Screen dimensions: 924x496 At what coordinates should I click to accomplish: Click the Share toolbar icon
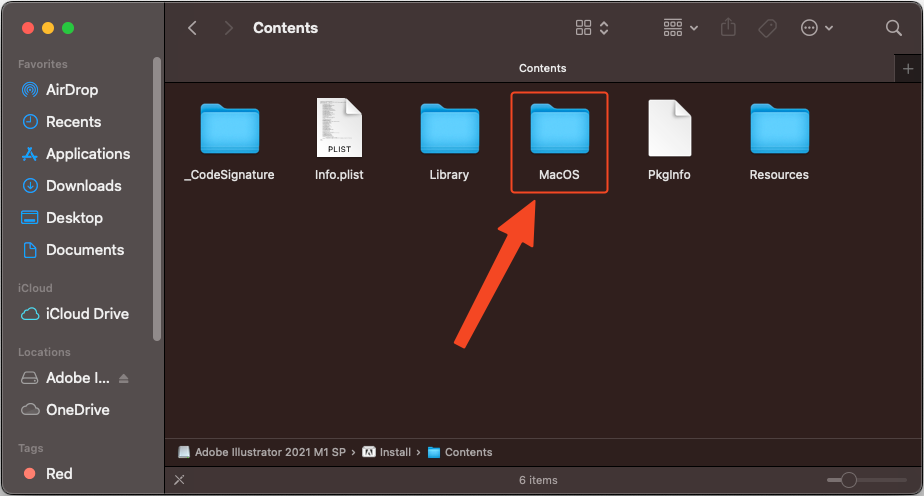tap(728, 28)
